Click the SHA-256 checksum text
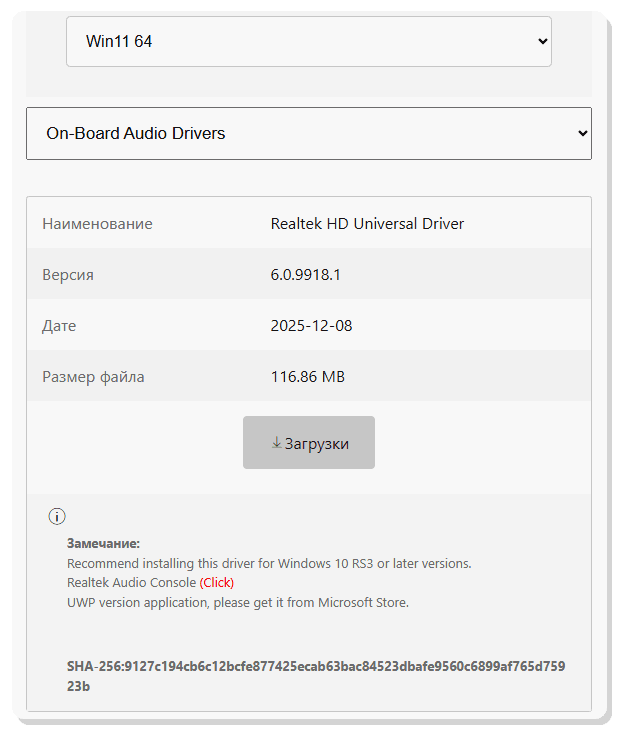The width and height of the screenshot is (620, 730). (x=316, y=676)
